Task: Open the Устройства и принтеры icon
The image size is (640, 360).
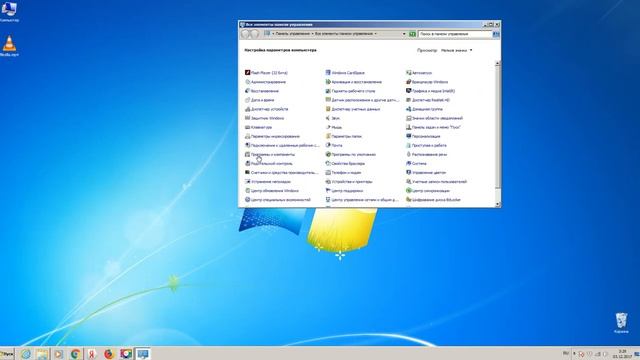Action: coord(328,182)
